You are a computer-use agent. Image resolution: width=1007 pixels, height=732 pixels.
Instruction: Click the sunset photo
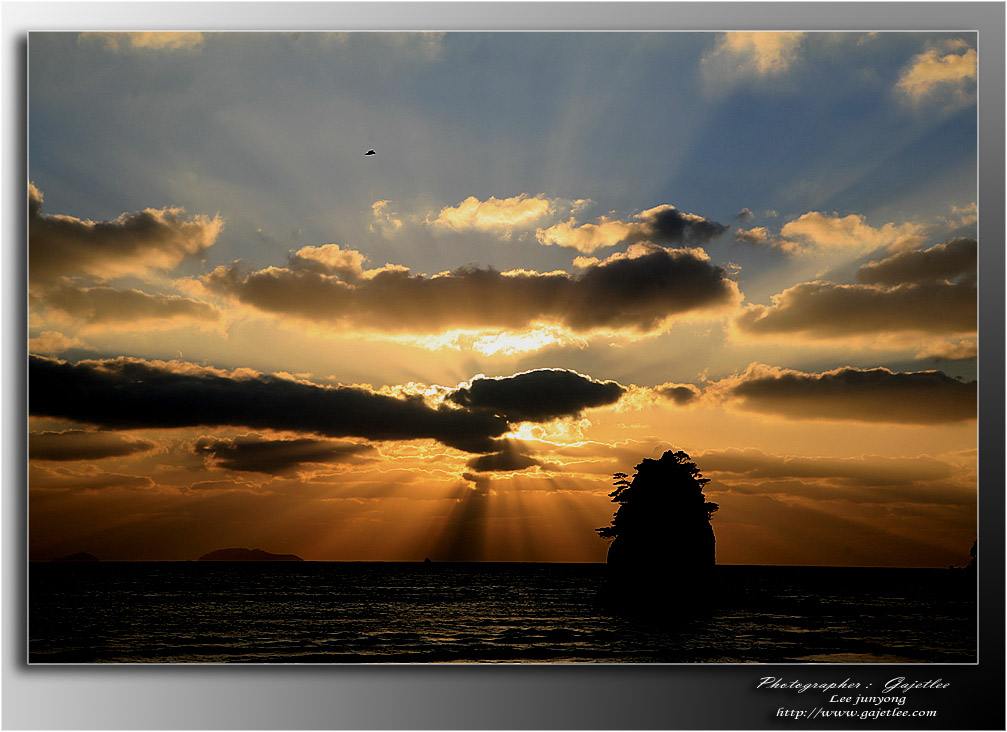click(503, 347)
